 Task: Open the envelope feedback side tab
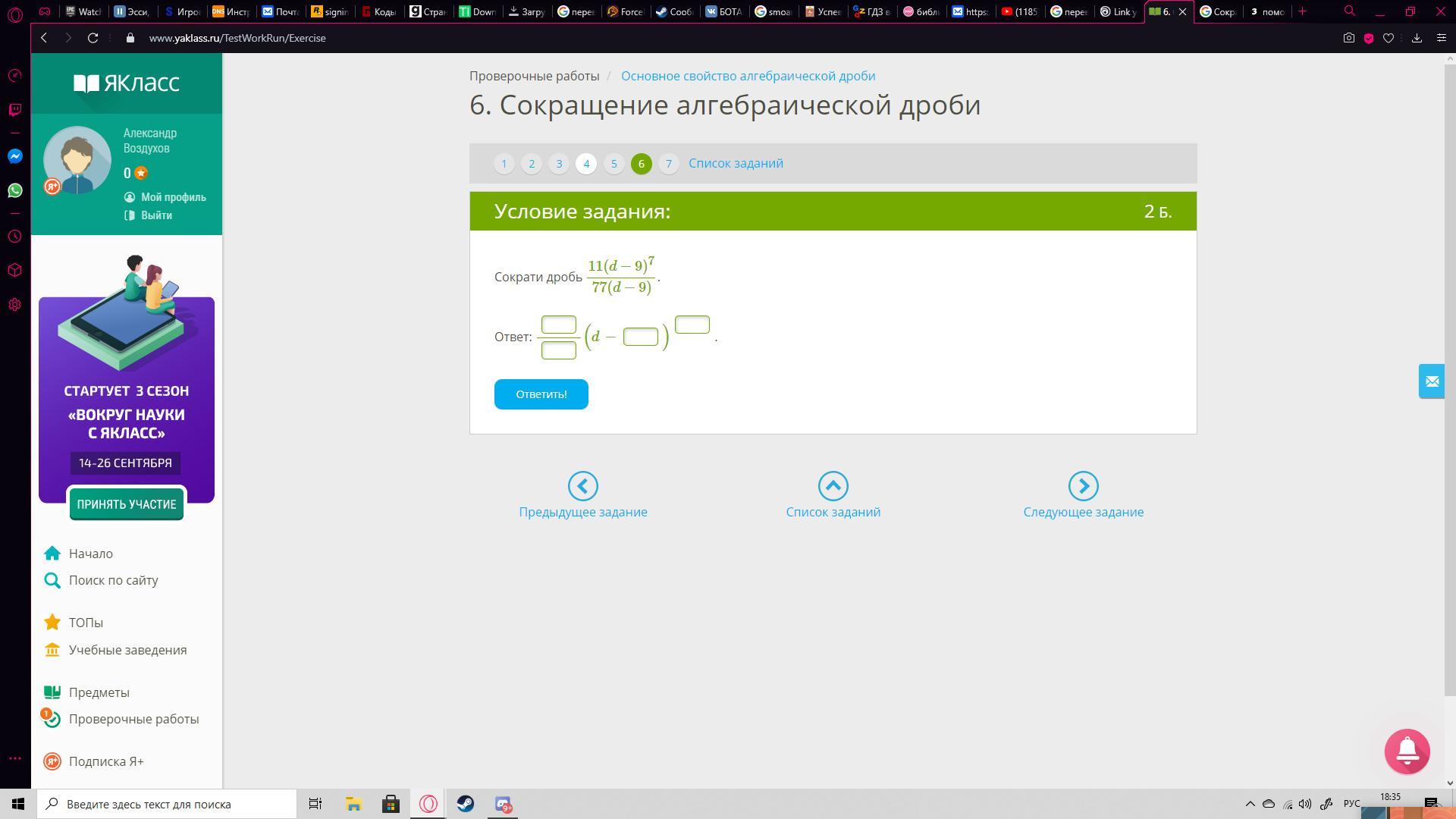[x=1431, y=381]
